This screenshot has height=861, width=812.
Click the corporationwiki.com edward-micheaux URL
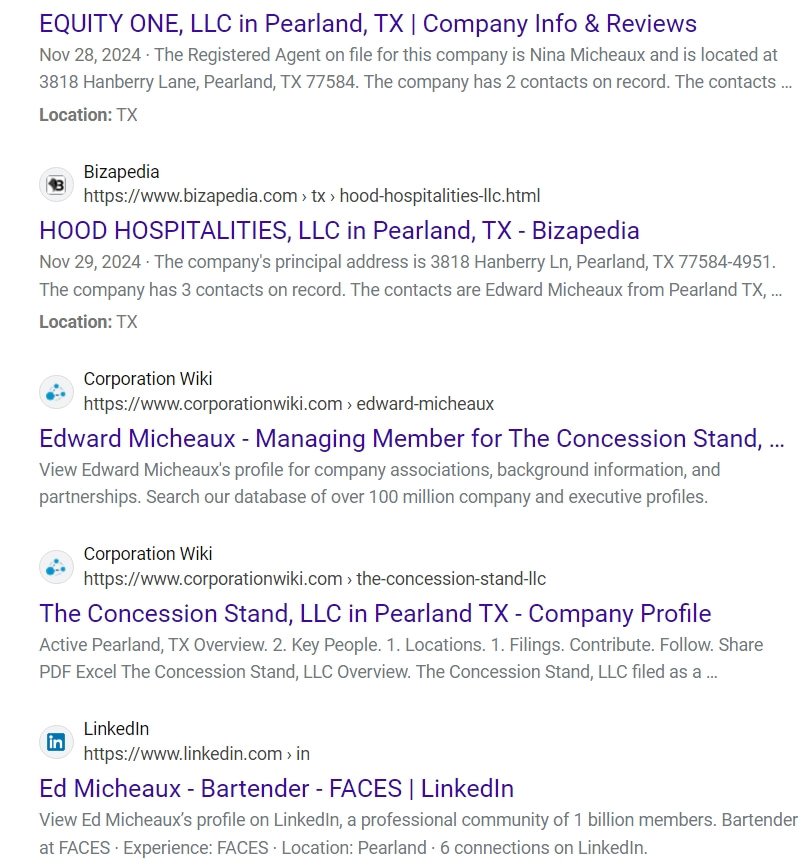pyautogui.click(x=289, y=404)
